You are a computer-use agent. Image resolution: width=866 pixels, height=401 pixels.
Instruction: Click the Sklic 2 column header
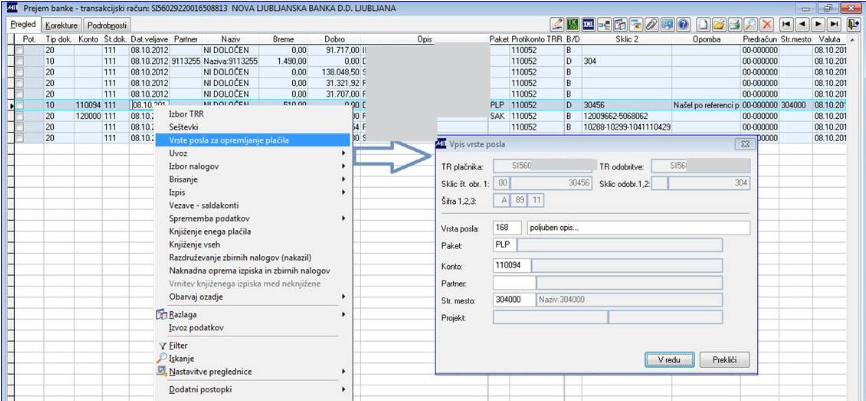626,40
